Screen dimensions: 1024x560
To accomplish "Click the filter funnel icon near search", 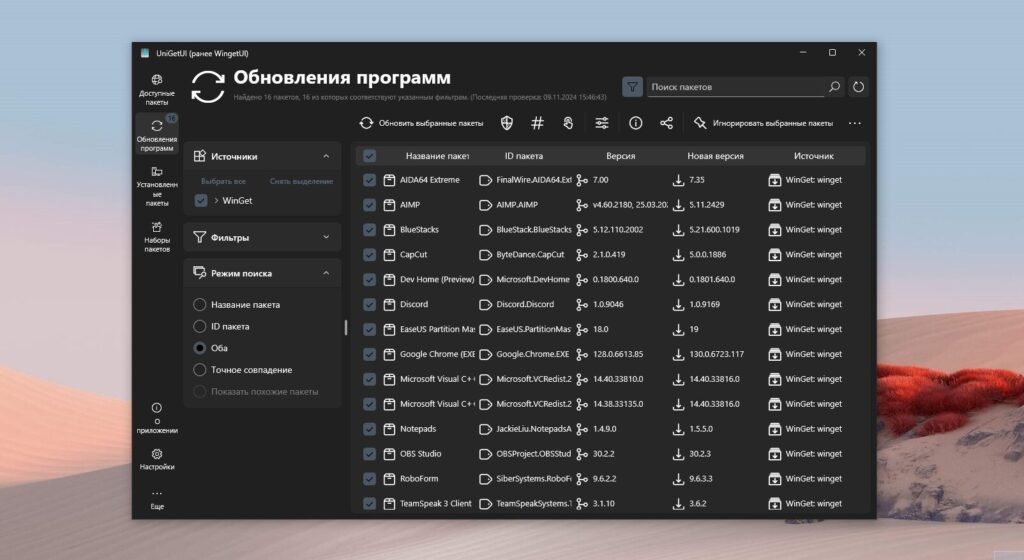I will [x=632, y=87].
